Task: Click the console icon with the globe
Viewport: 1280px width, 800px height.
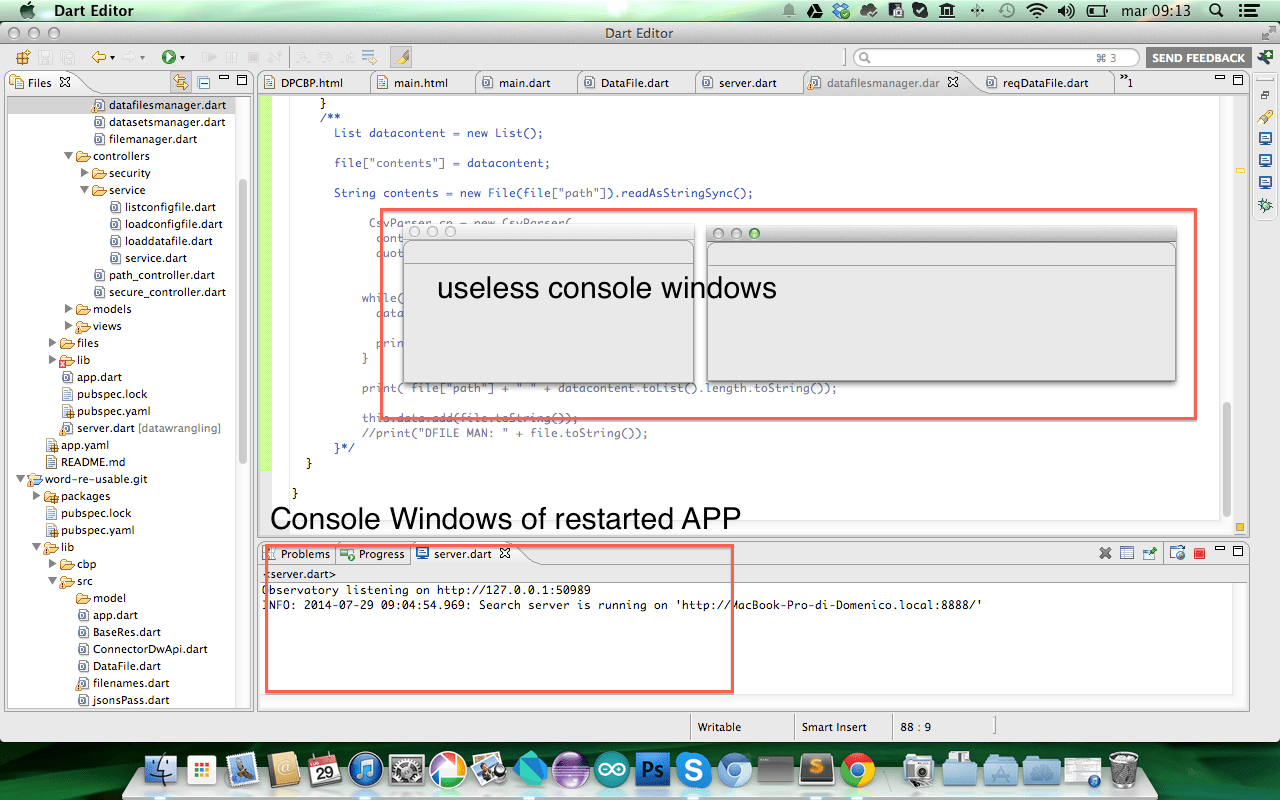Action: (1177, 553)
